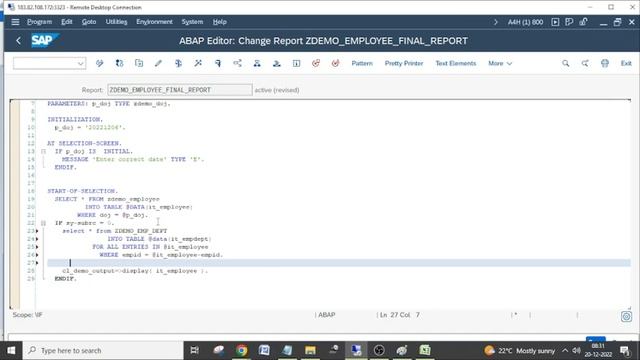Open the Environment menu
Screen dimensions: 640x360
pyautogui.click(x=154, y=22)
